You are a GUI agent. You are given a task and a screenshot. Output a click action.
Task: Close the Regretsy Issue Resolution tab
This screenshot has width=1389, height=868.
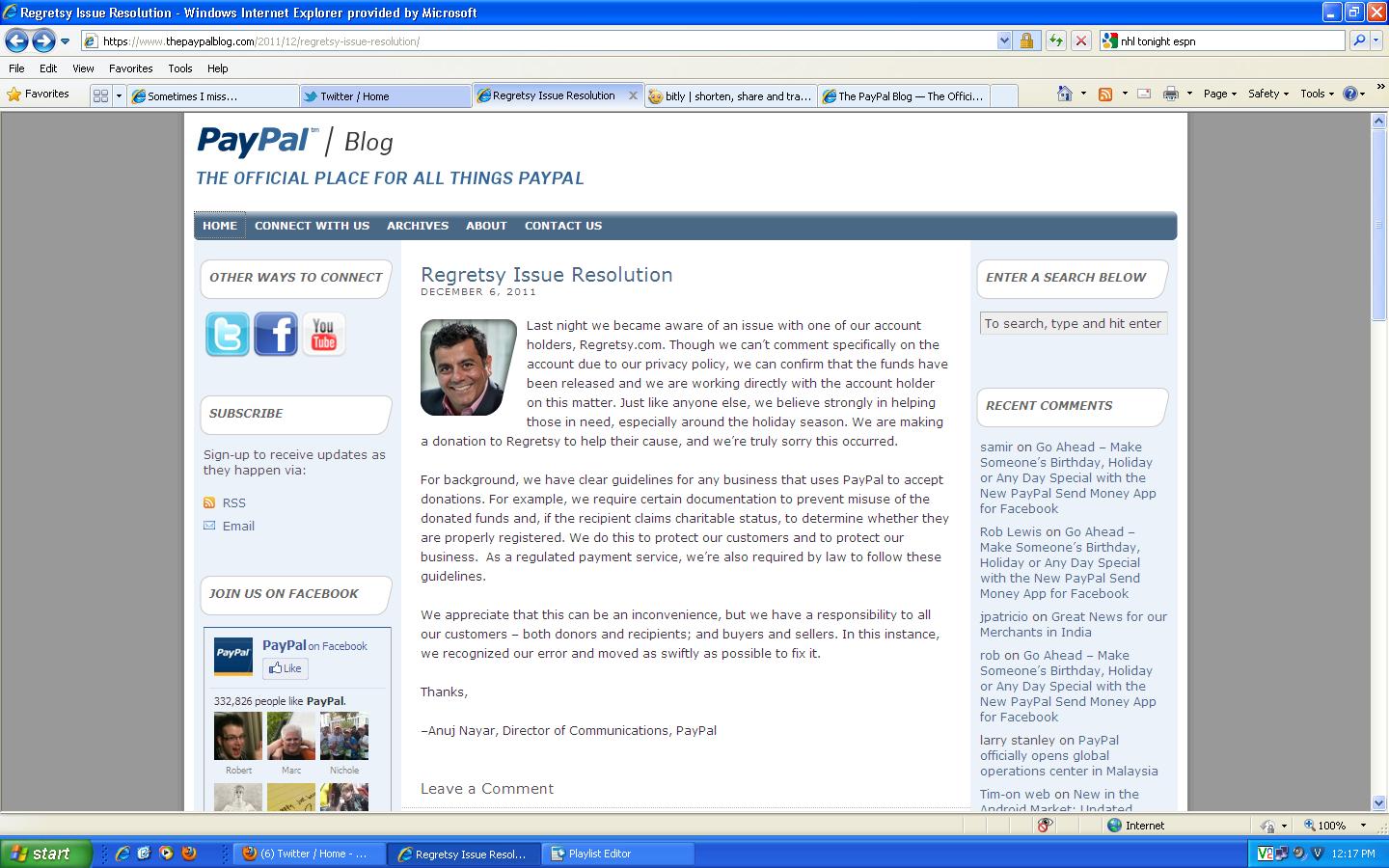[x=633, y=95]
